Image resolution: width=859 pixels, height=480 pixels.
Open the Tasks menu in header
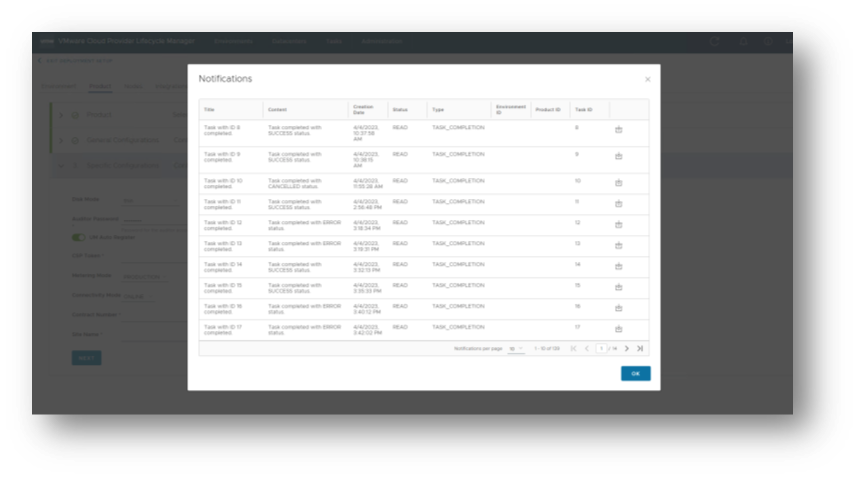[x=334, y=41]
